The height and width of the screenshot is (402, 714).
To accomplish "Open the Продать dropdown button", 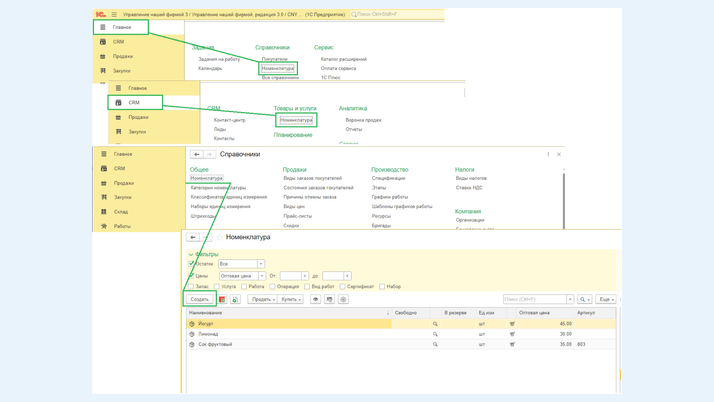I will (x=262, y=299).
